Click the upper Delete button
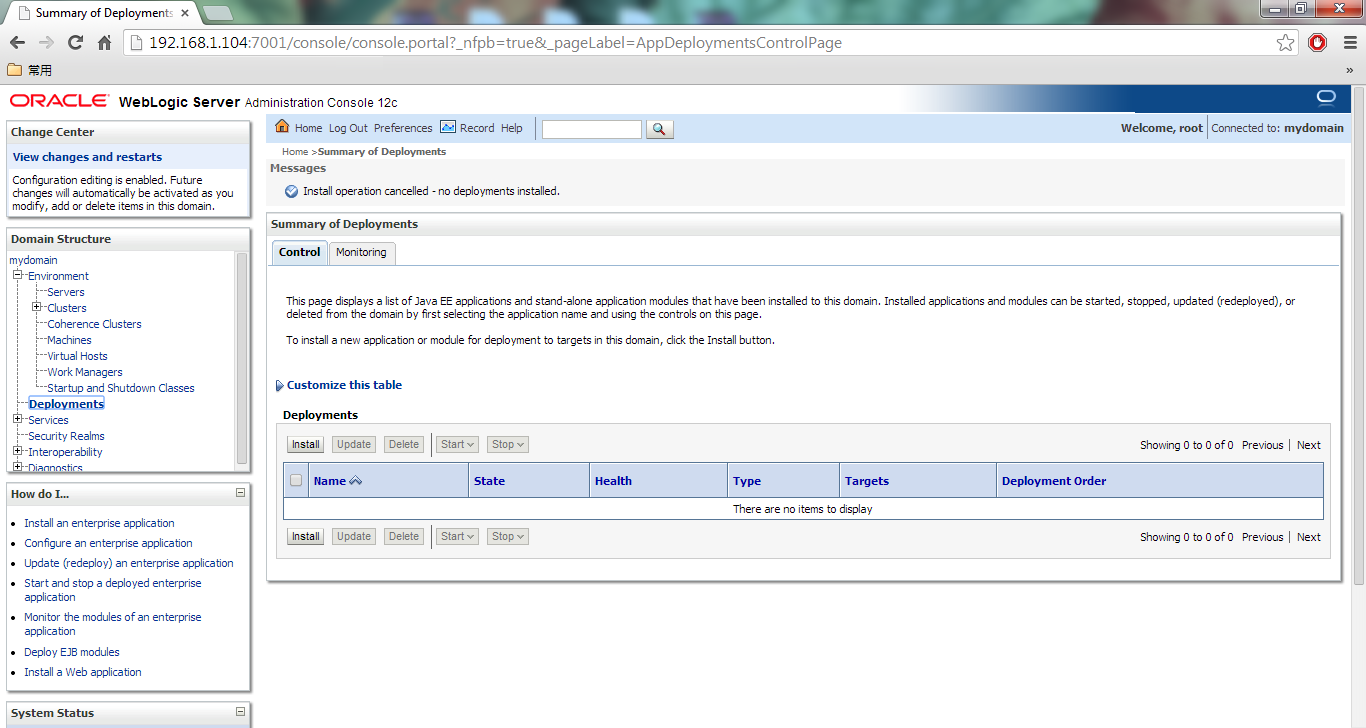1366x728 pixels. (x=404, y=444)
